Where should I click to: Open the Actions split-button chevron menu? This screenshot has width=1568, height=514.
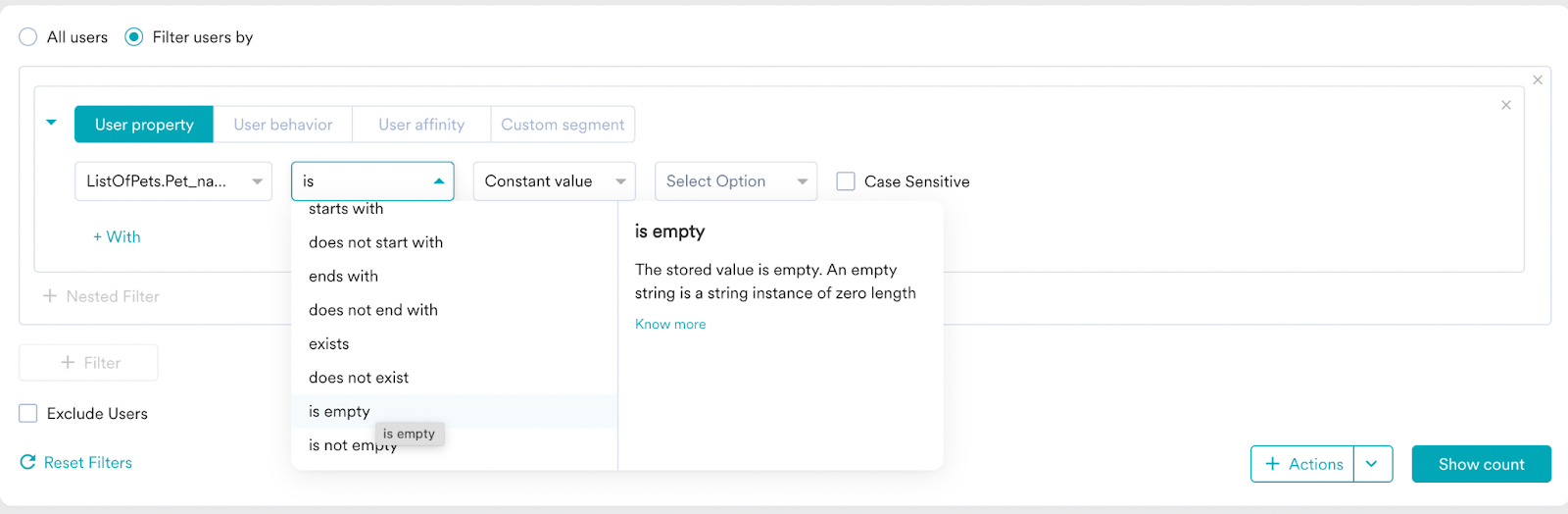1372,464
